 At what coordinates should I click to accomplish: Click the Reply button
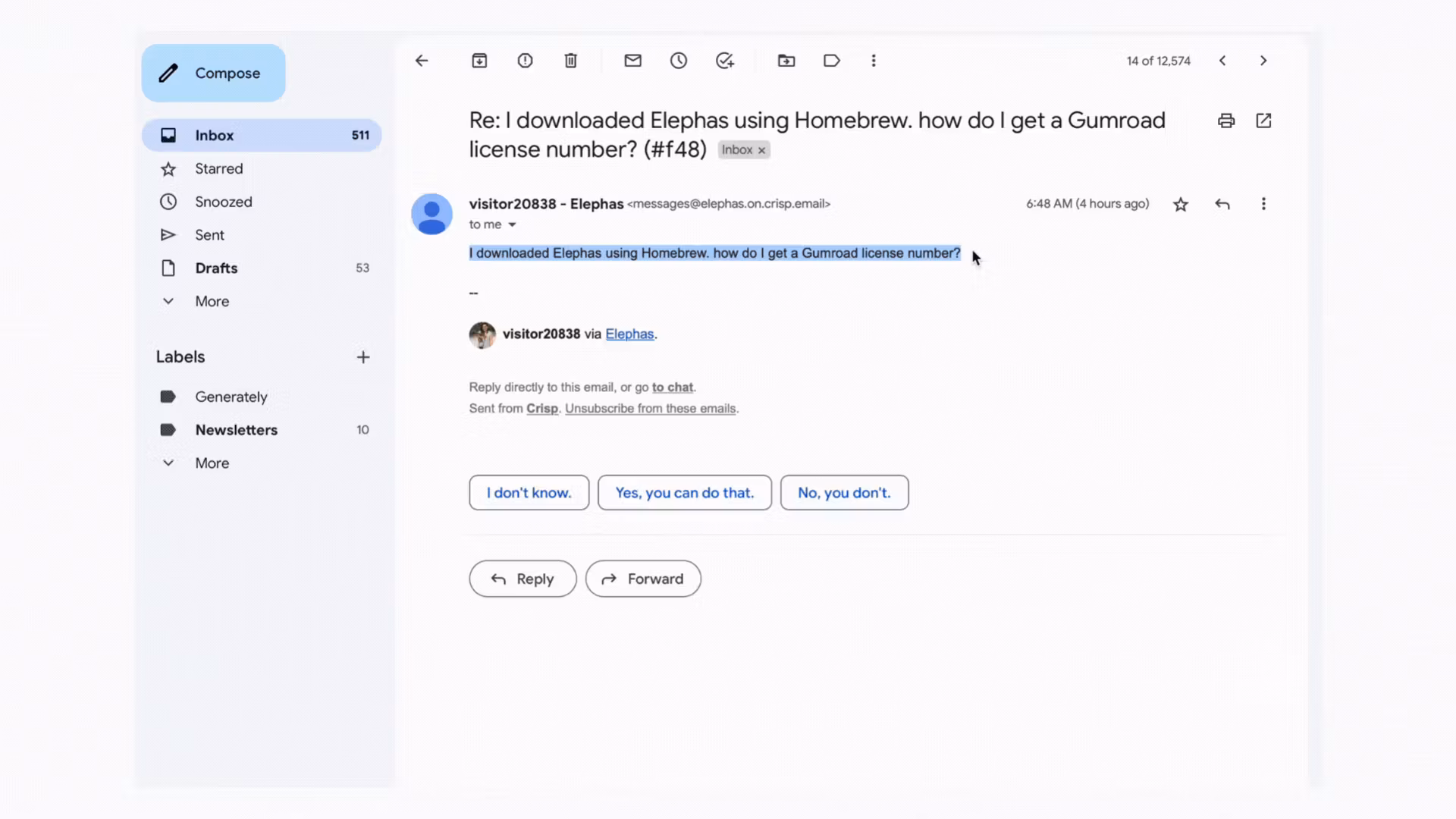(523, 579)
